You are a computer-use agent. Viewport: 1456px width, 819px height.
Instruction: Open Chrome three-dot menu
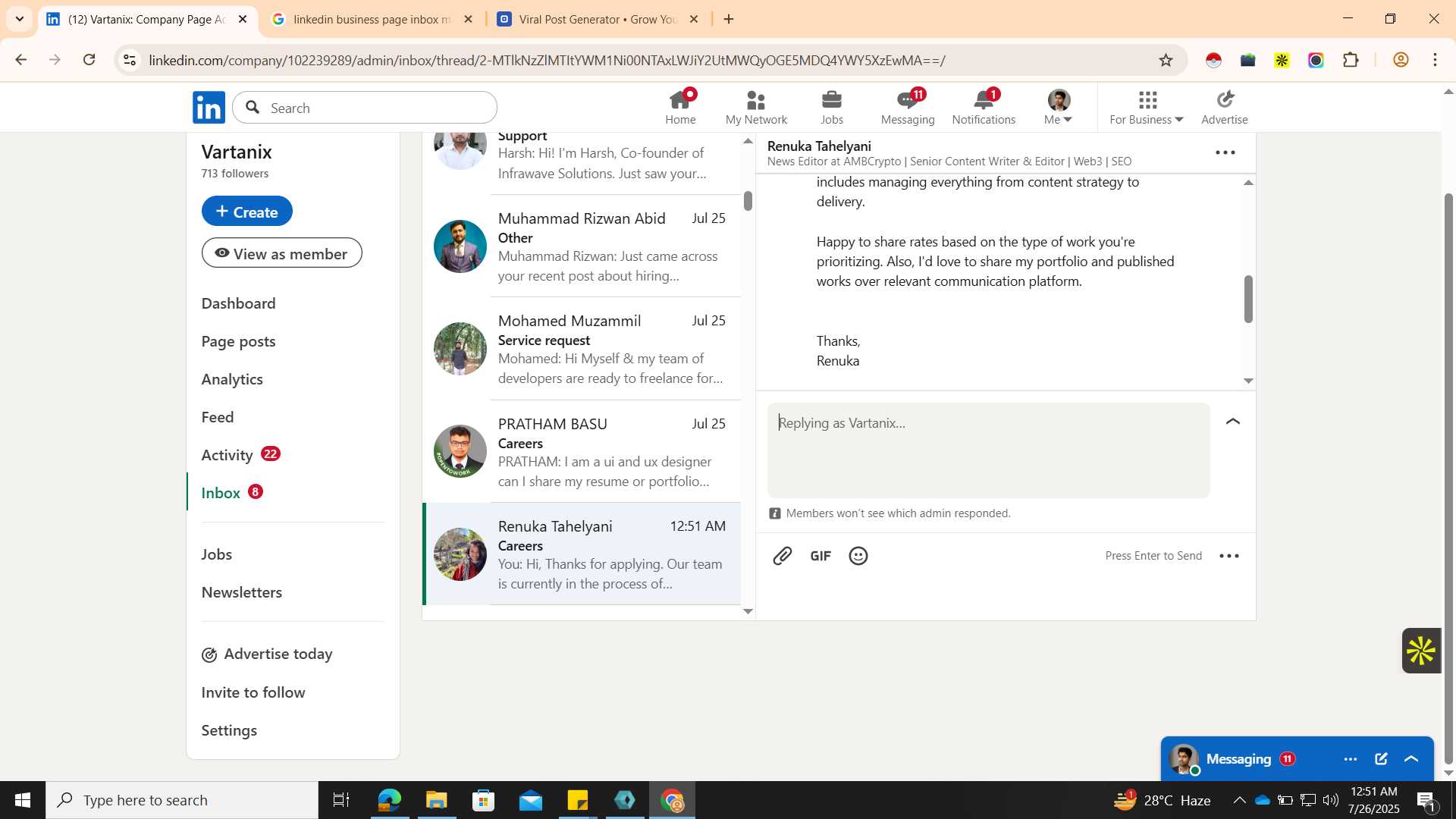(1436, 60)
